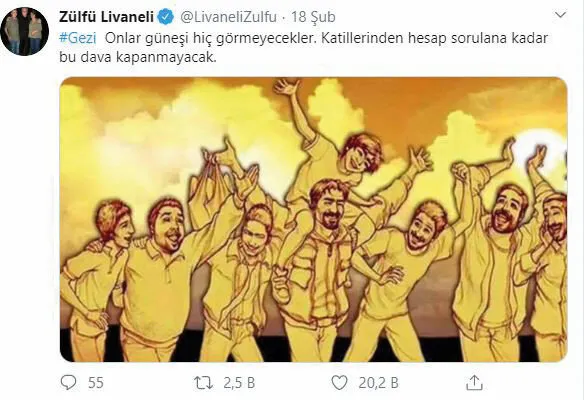584x400 pixels.
Task: Retweet using the retweet arrows icon
Action: pyautogui.click(x=203, y=383)
